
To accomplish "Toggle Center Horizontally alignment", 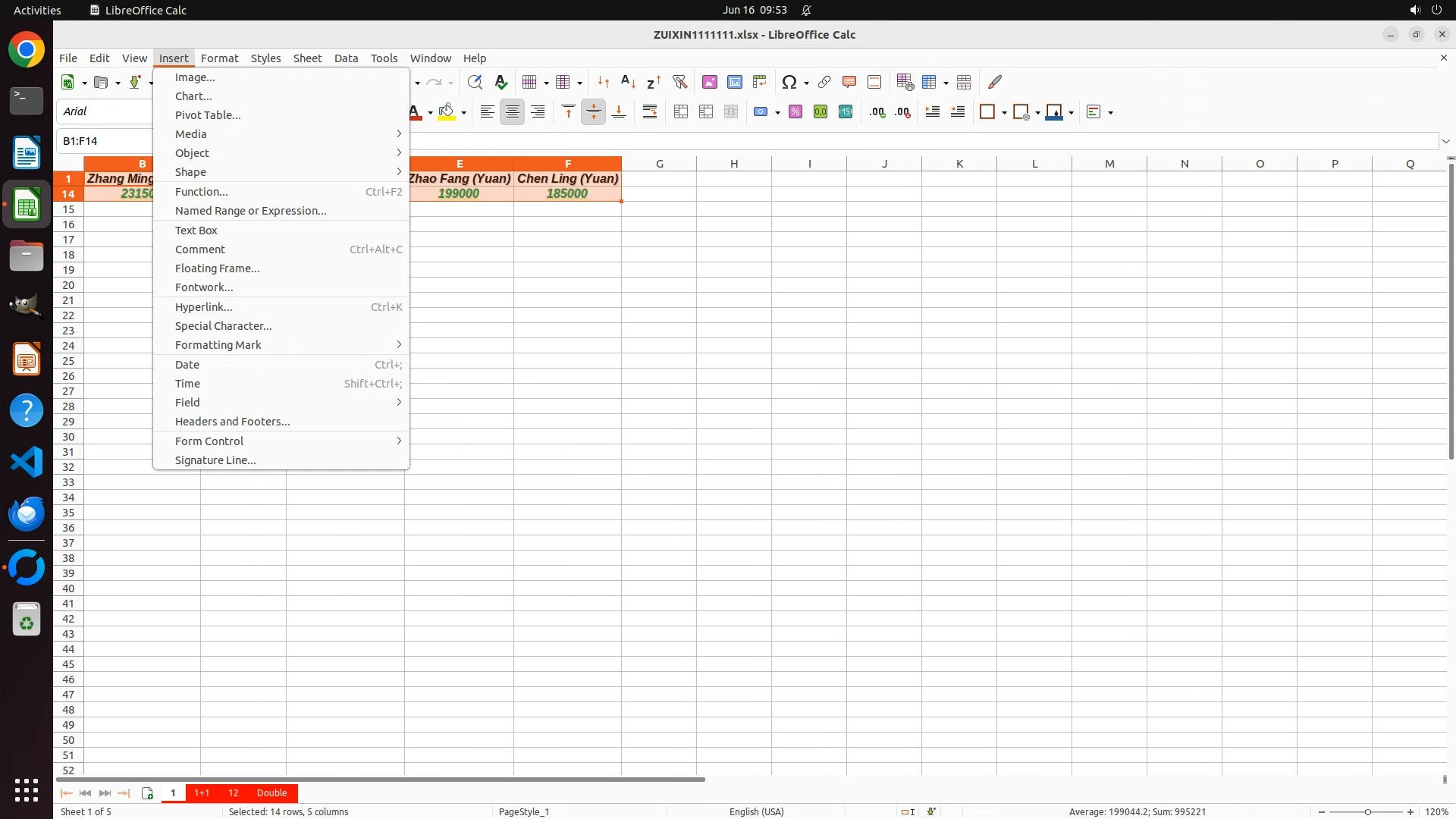I will point(513,112).
